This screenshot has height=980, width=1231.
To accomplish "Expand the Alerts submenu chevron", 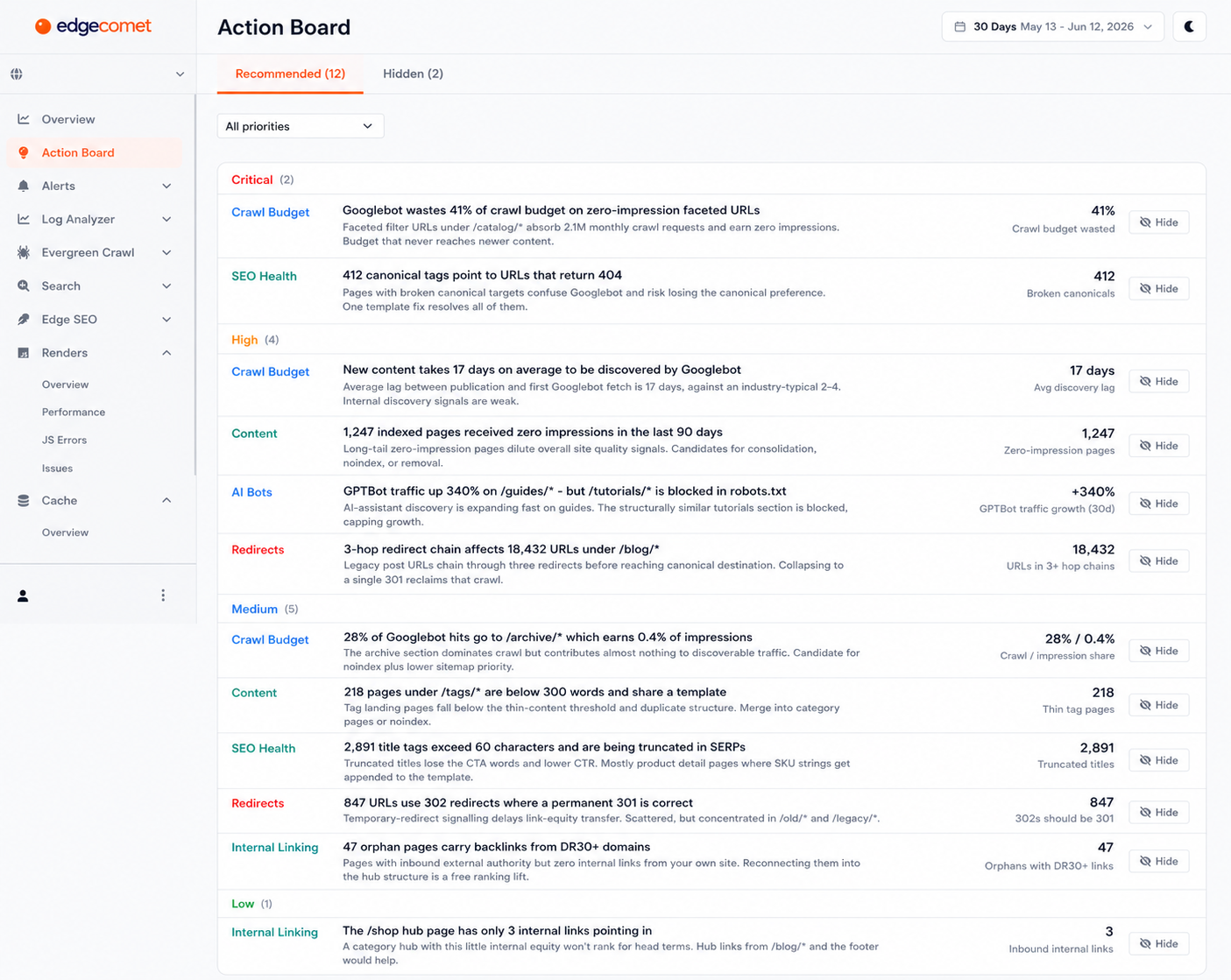I will tap(166, 186).
